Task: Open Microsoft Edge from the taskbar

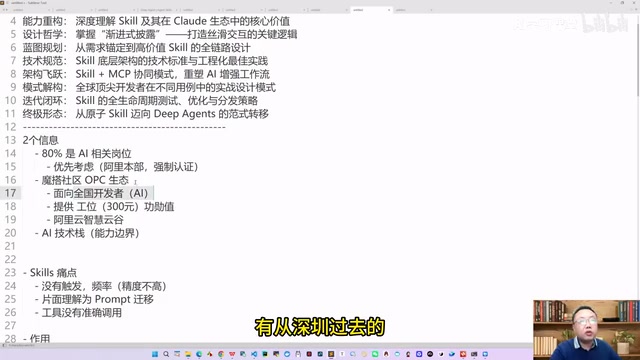Action: [x=199, y=354]
